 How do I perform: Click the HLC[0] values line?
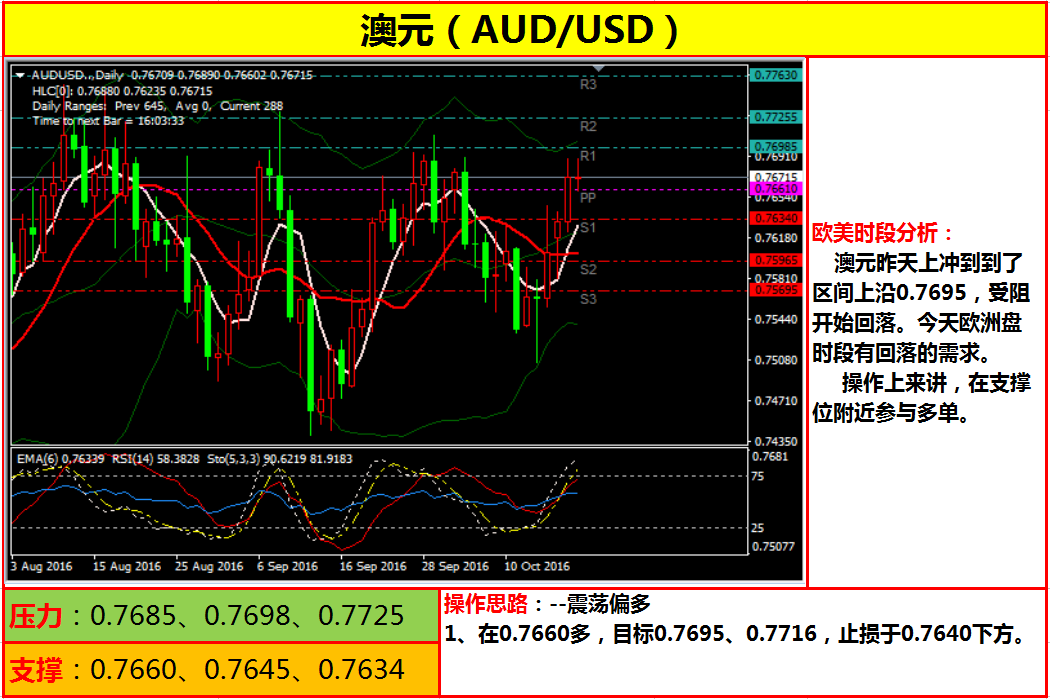coord(122,91)
